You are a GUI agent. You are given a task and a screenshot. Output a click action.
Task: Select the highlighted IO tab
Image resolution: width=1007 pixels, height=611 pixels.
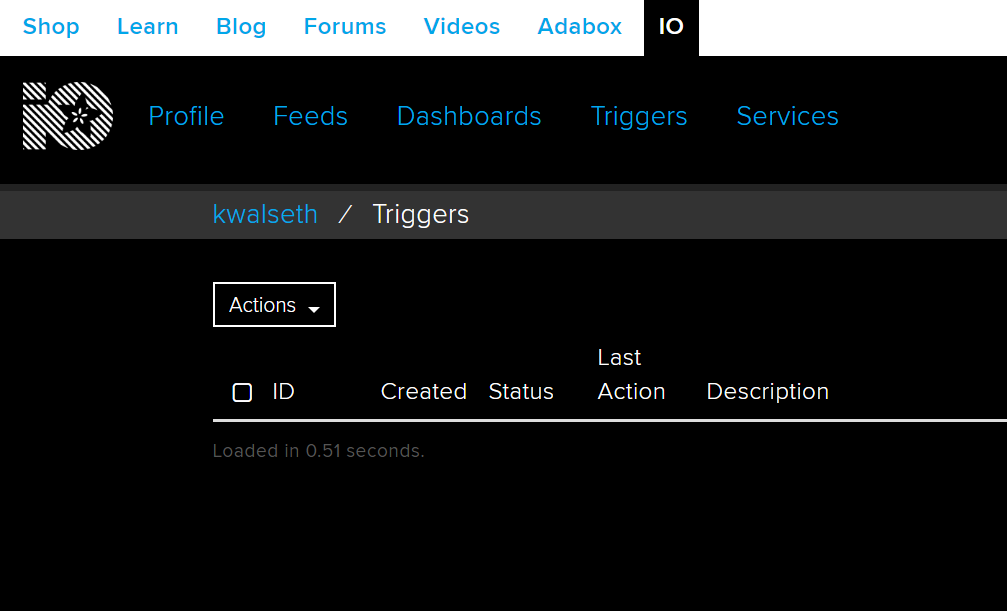click(x=670, y=27)
